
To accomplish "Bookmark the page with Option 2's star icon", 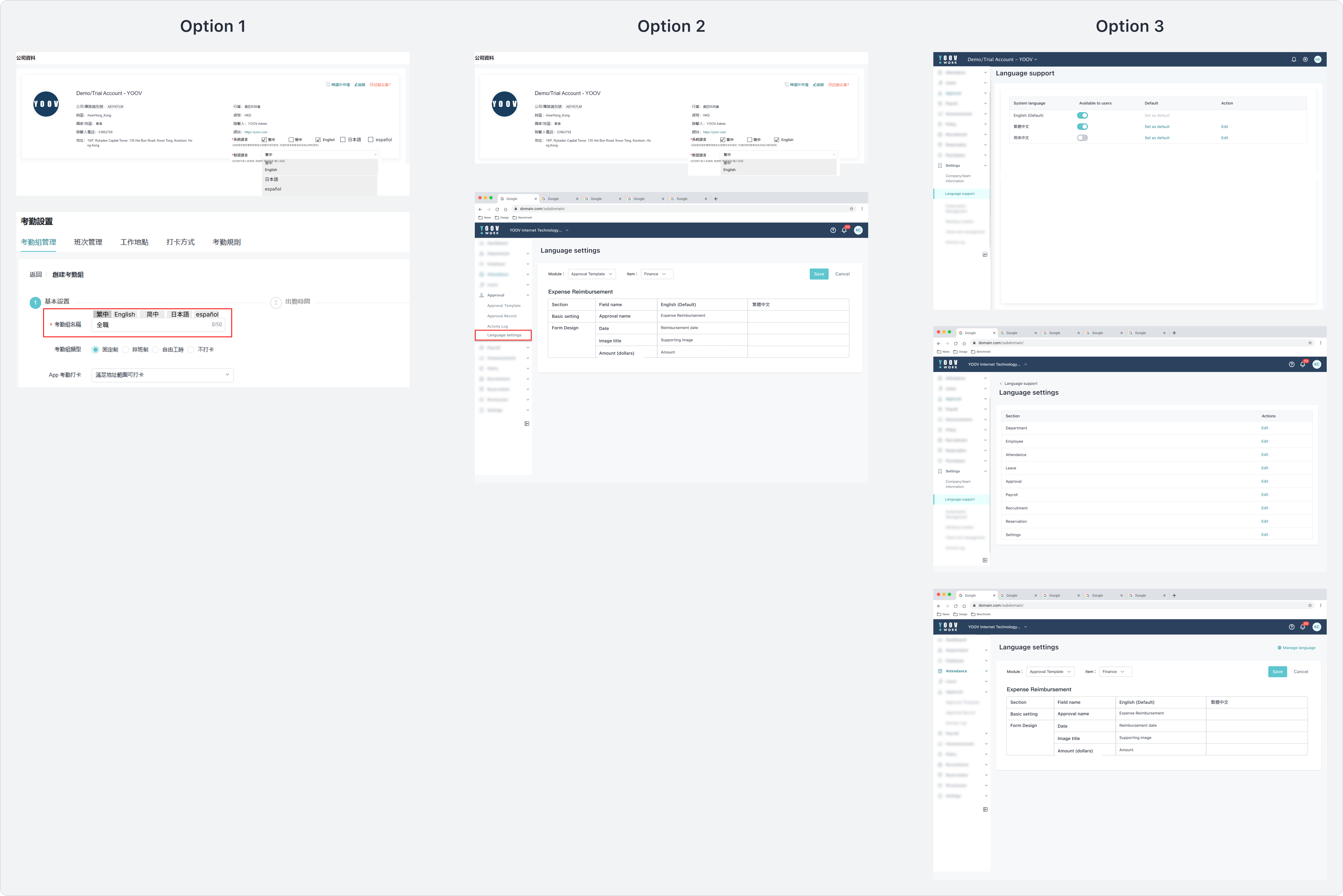I will (x=851, y=209).
